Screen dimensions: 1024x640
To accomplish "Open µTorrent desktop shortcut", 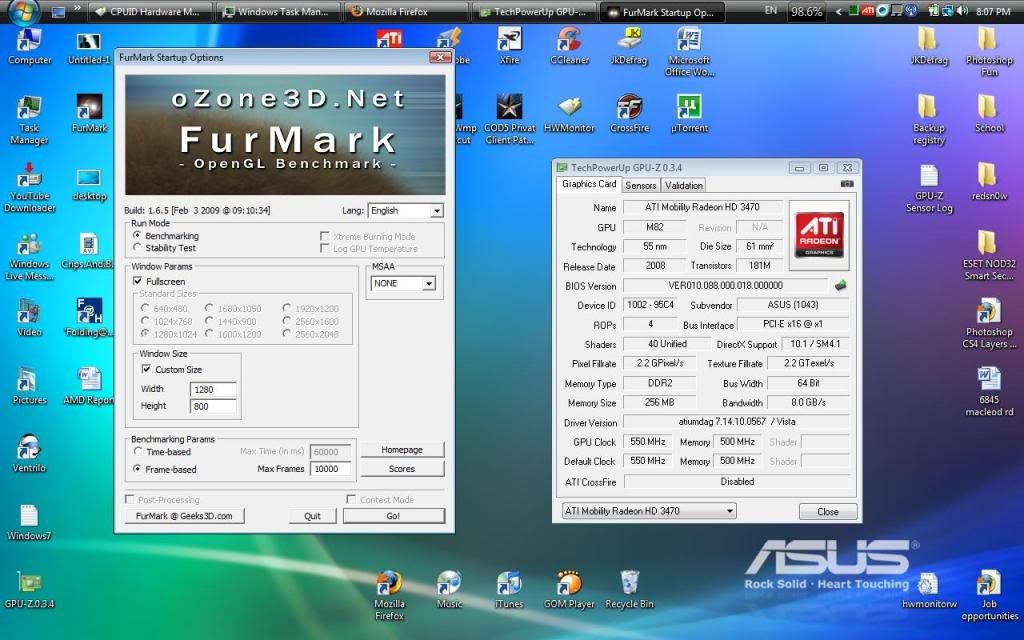I will coord(690,114).
